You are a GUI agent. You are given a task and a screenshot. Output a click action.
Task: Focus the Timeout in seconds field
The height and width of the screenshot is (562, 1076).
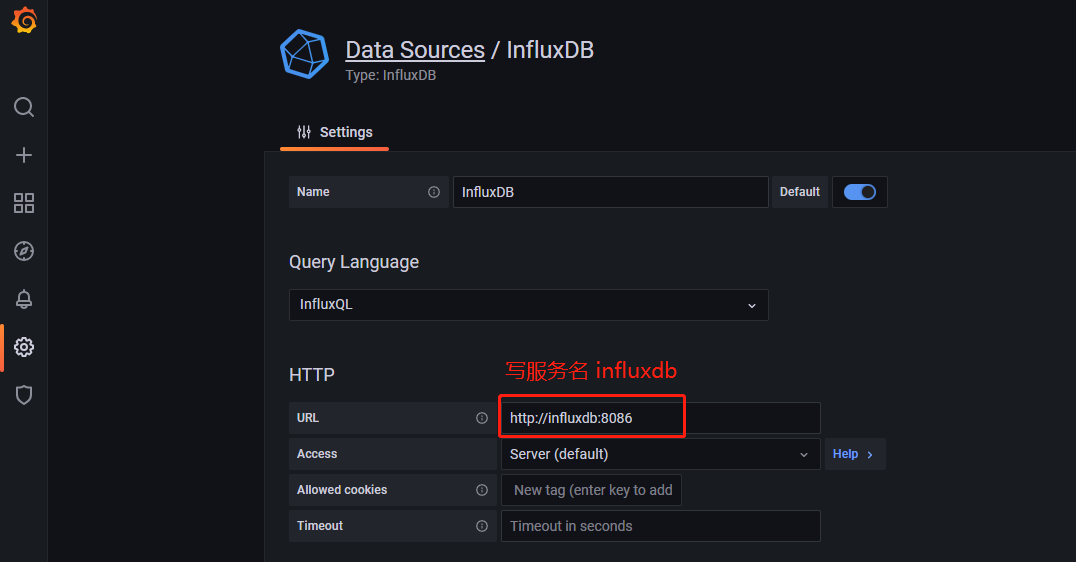661,526
